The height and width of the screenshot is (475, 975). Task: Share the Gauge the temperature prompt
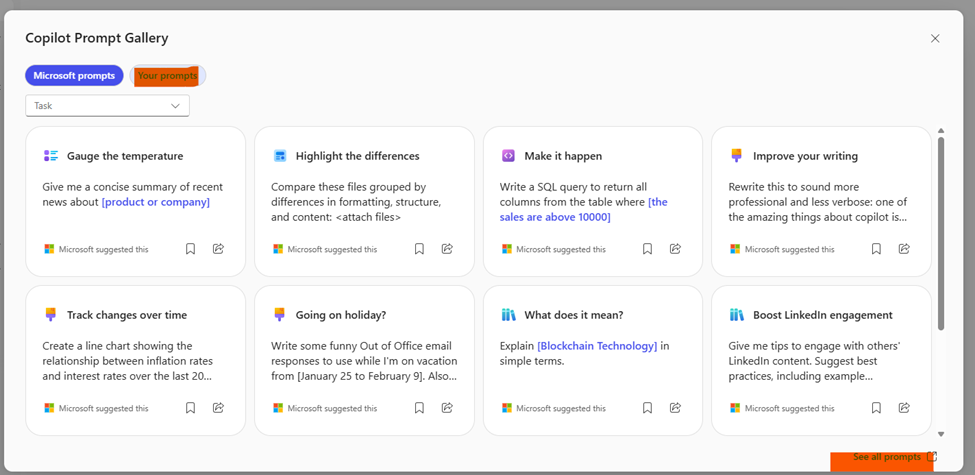point(218,249)
